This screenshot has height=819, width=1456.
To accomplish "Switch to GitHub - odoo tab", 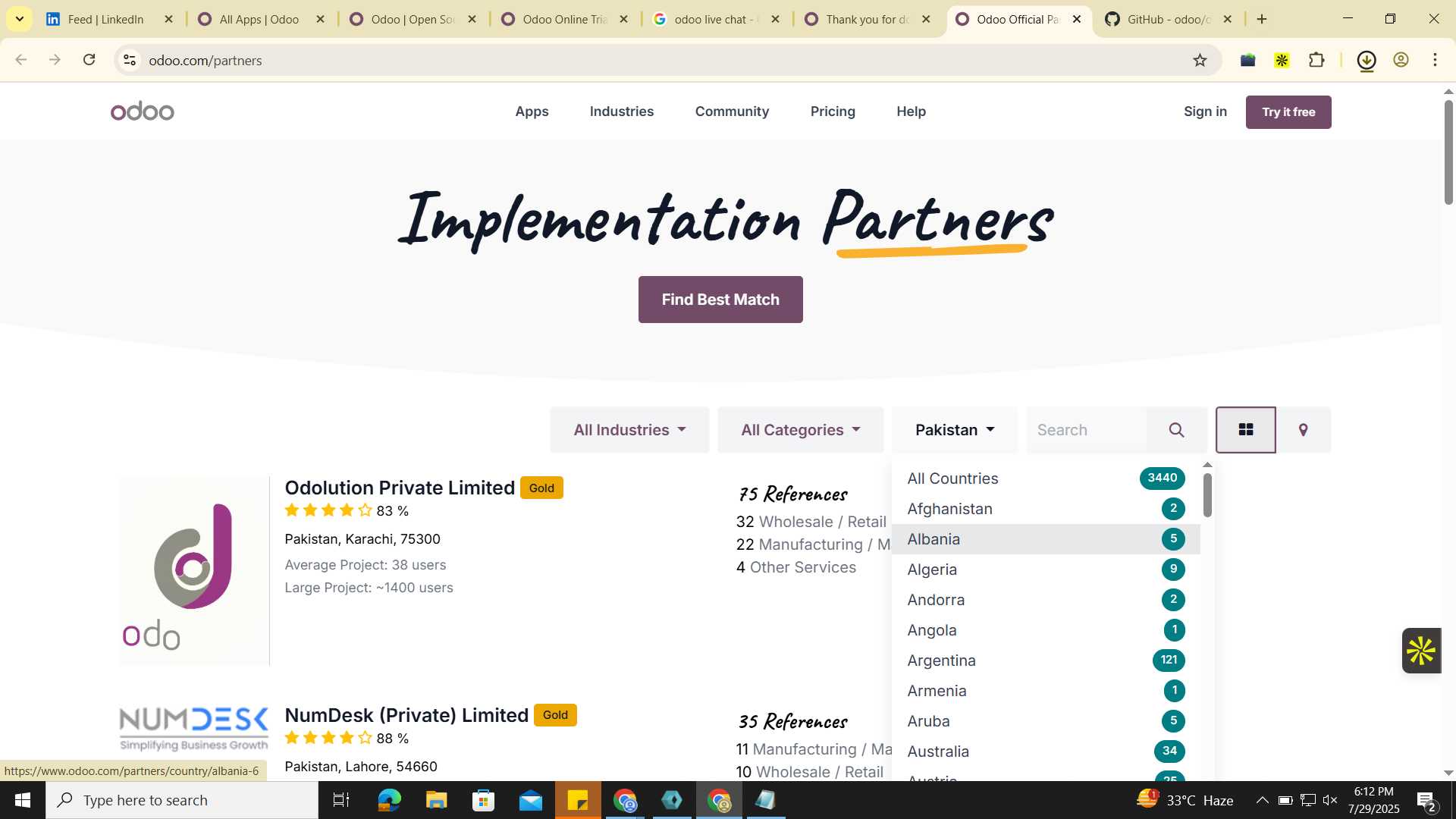I will [1169, 19].
